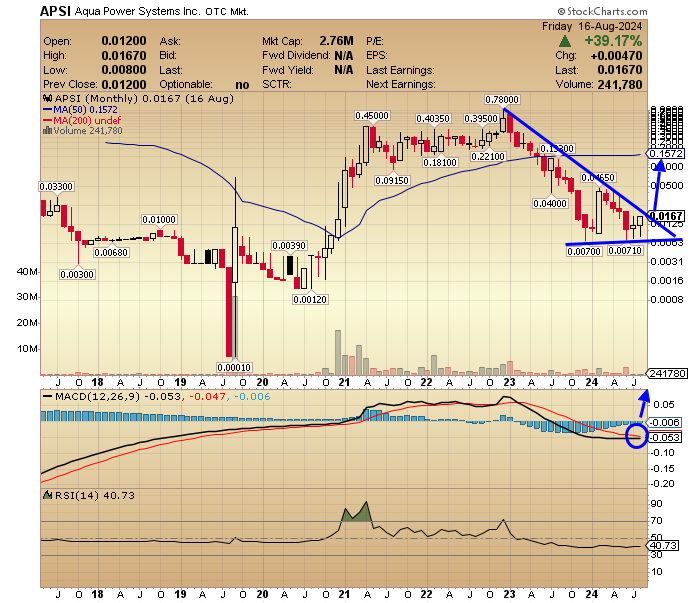Click the RSI(14) legend icon
Viewport: 700px width, 603px height.
point(47,495)
